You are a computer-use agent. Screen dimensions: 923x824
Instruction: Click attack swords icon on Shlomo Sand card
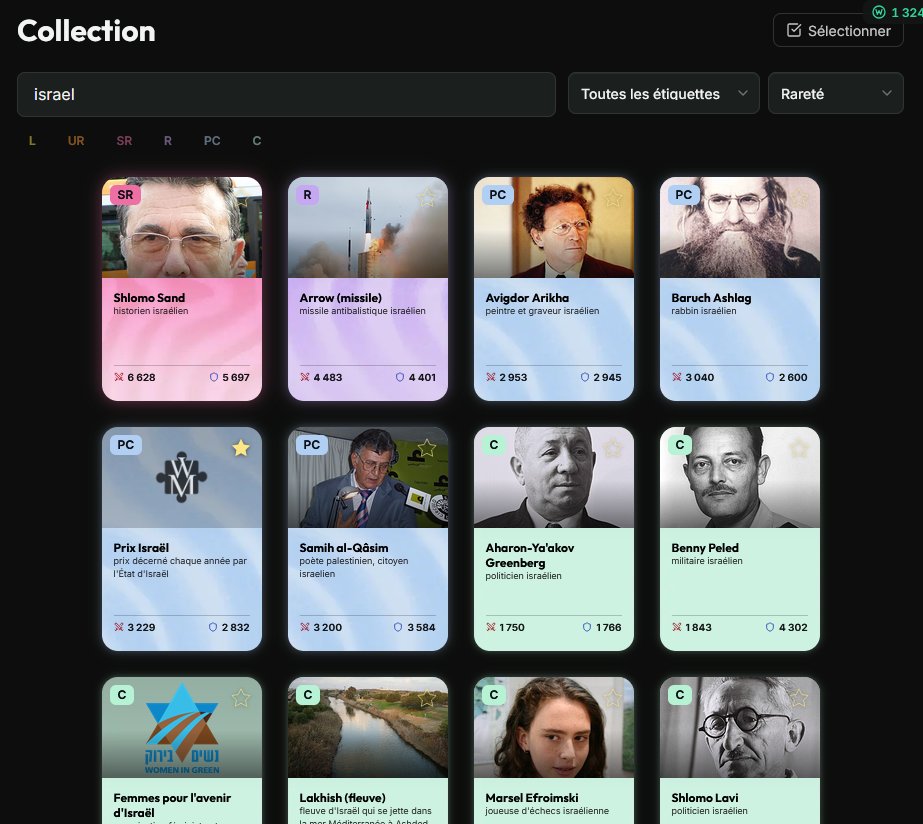click(x=119, y=377)
